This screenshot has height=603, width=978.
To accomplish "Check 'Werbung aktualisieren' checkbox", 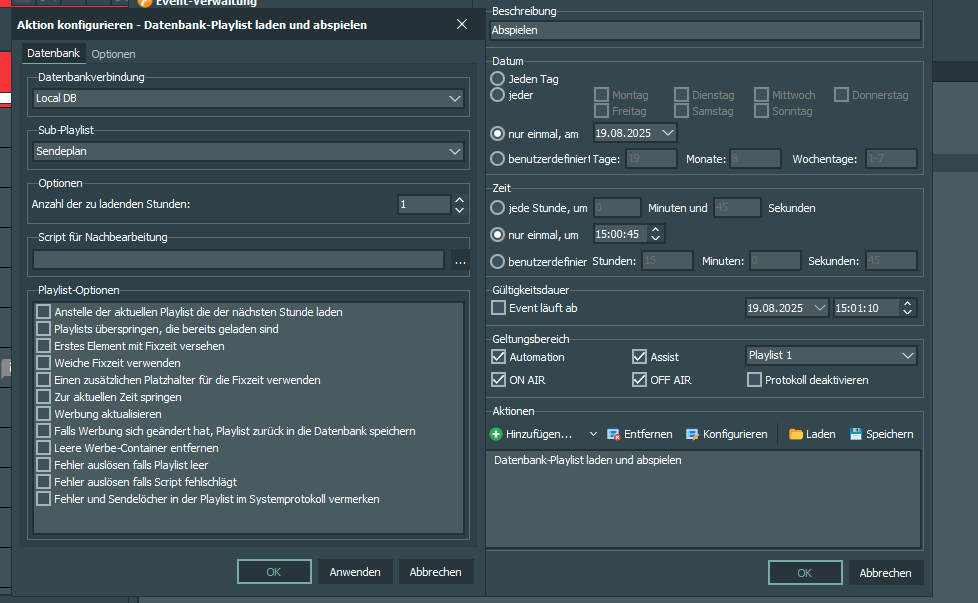I will pyautogui.click(x=43, y=414).
